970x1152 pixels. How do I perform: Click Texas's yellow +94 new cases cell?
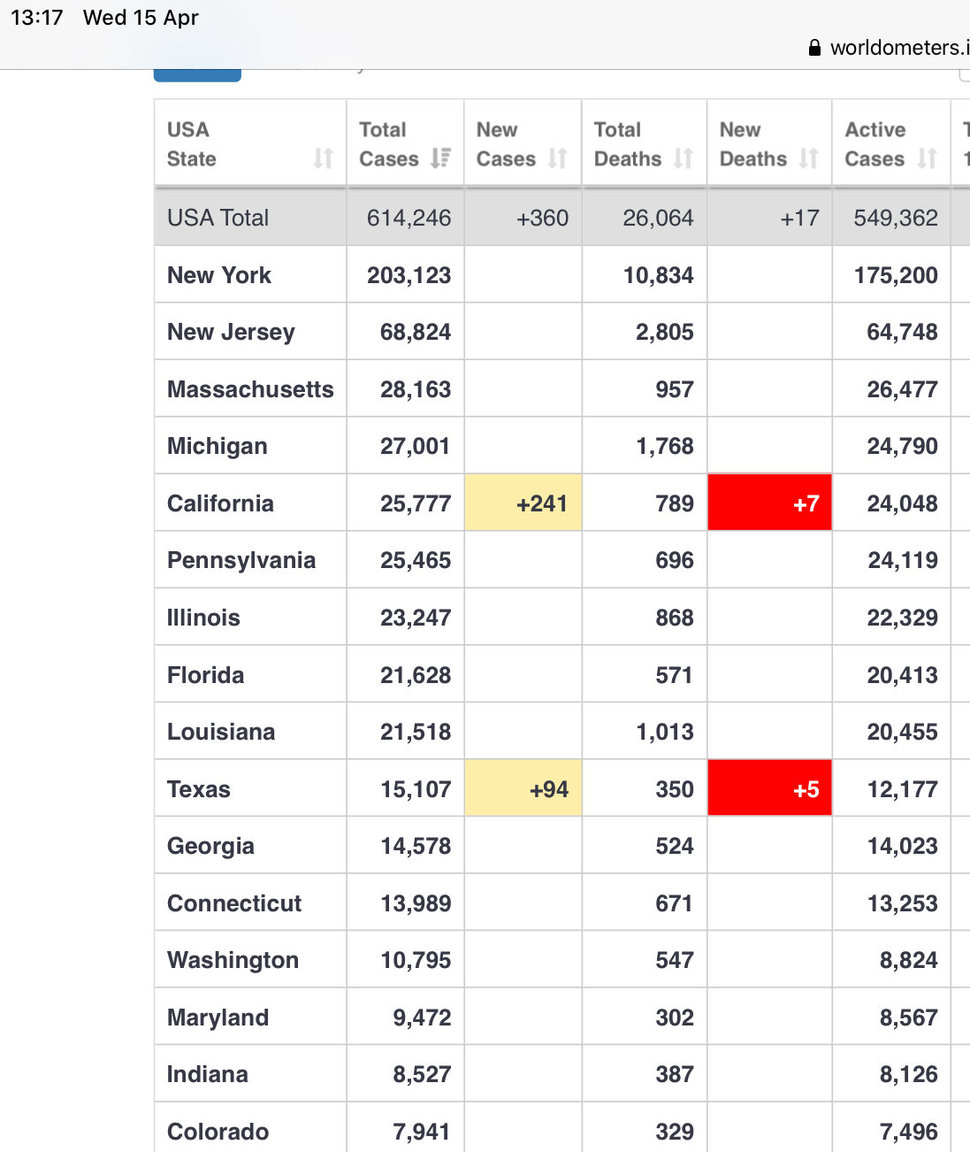coord(523,789)
